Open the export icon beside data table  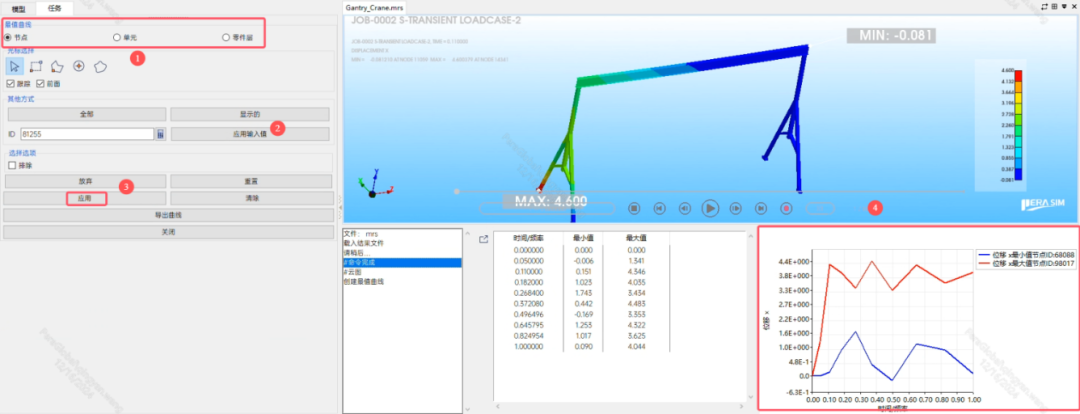click(x=484, y=239)
